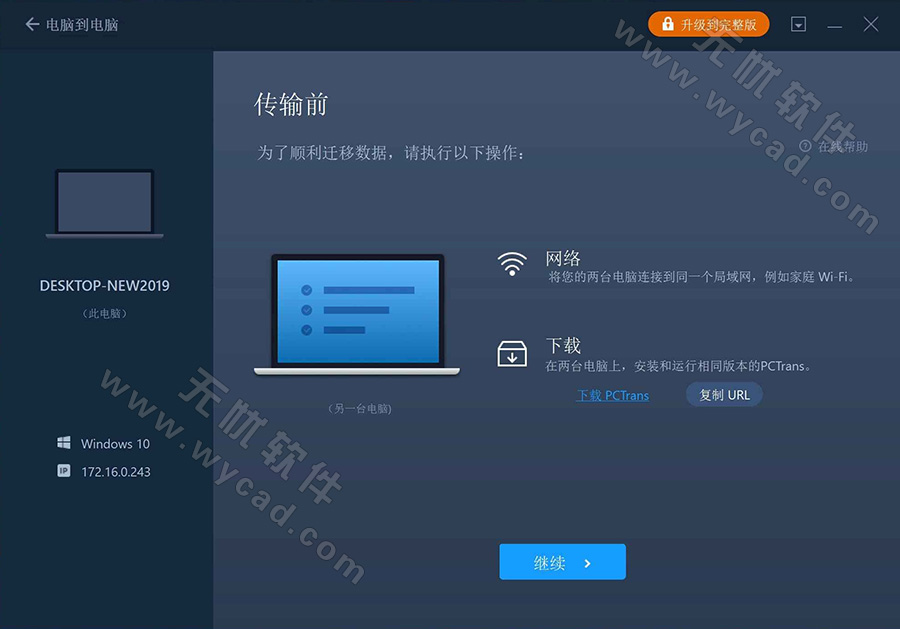Click the Wi-Fi network icon

pos(512,263)
